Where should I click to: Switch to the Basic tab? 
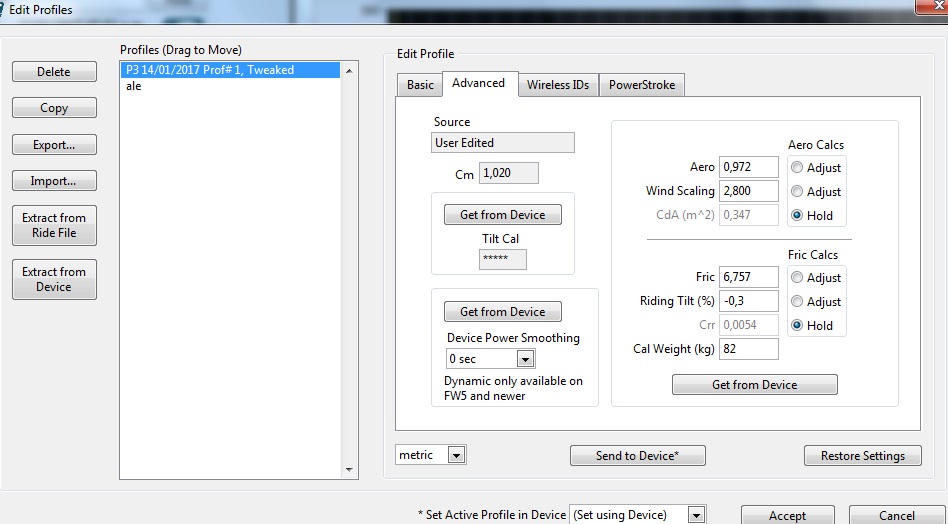(420, 85)
